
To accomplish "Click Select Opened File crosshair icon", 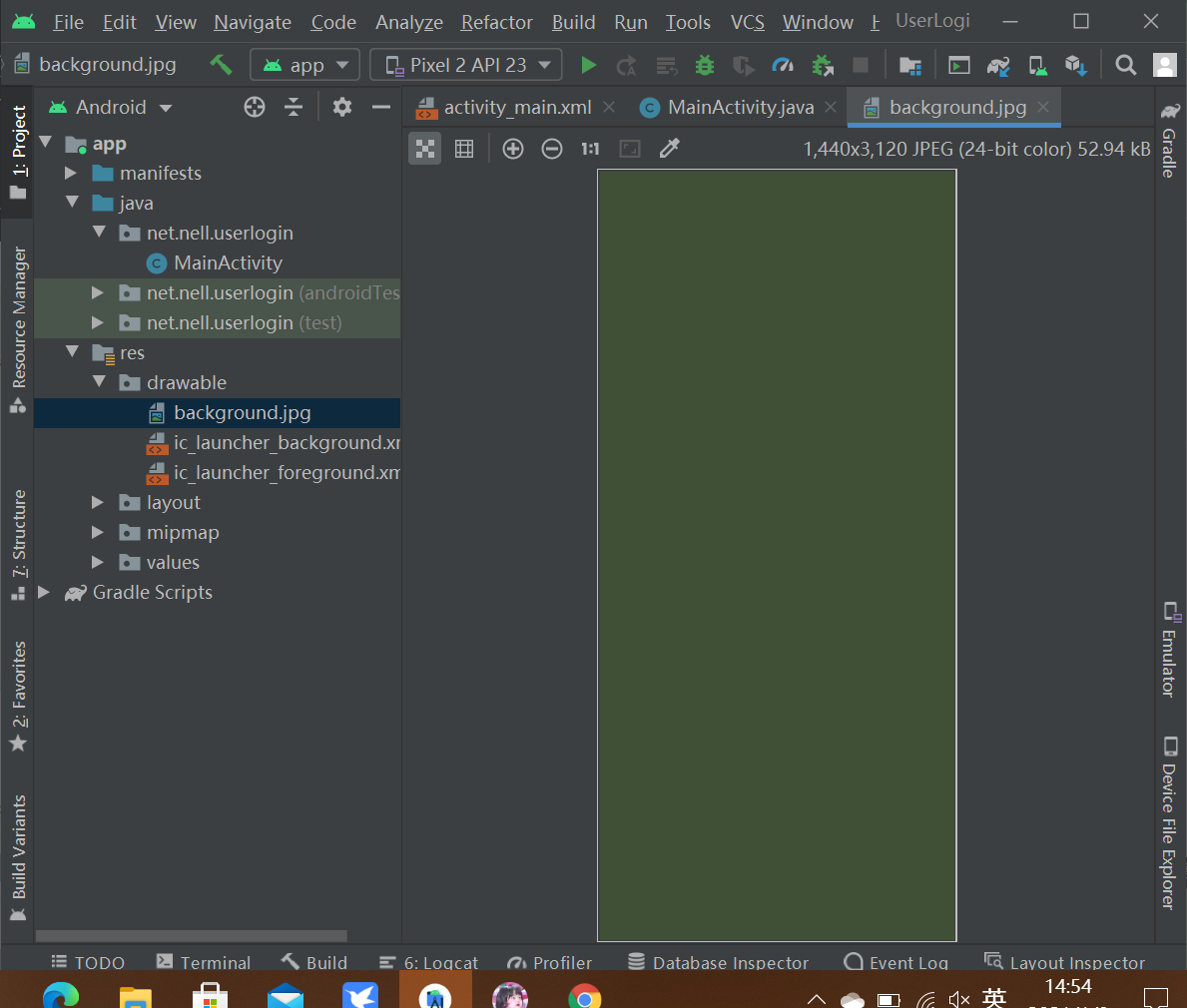I will coord(255,108).
